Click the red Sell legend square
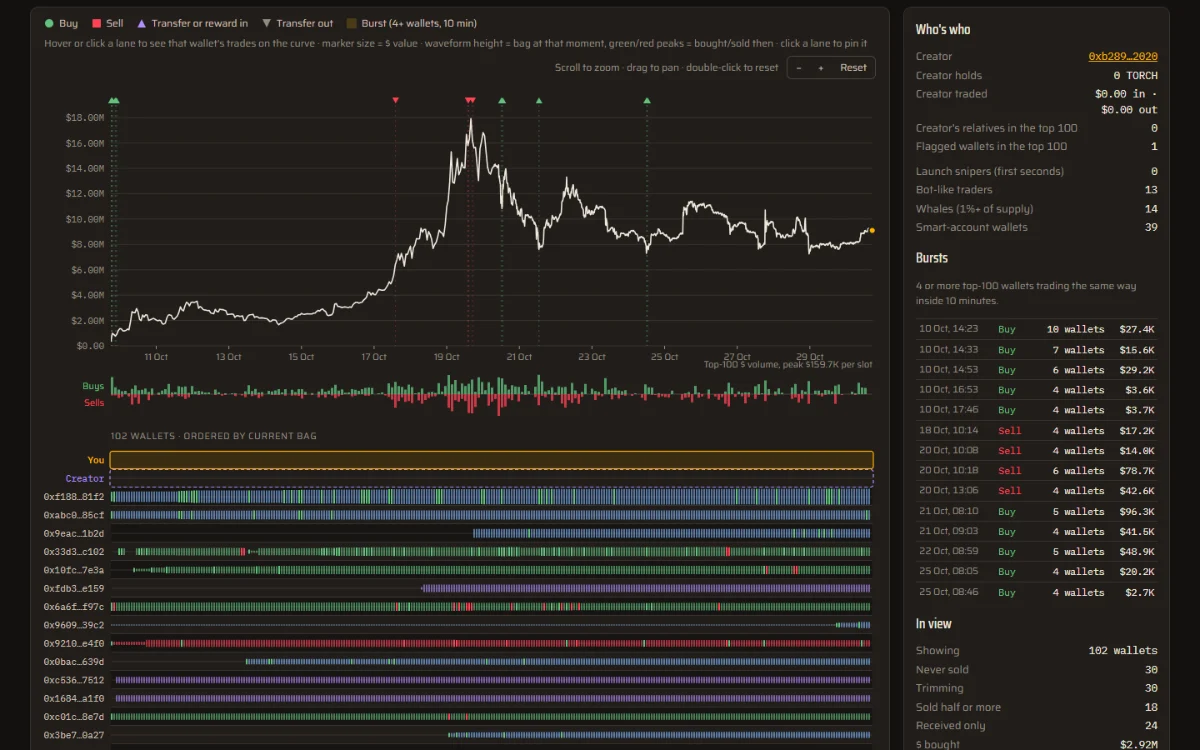The width and height of the screenshot is (1200, 750). [x=96, y=23]
